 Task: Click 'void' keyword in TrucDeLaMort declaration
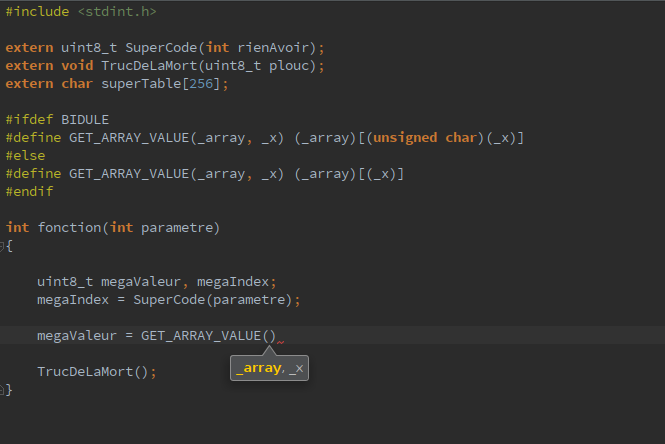(77, 66)
